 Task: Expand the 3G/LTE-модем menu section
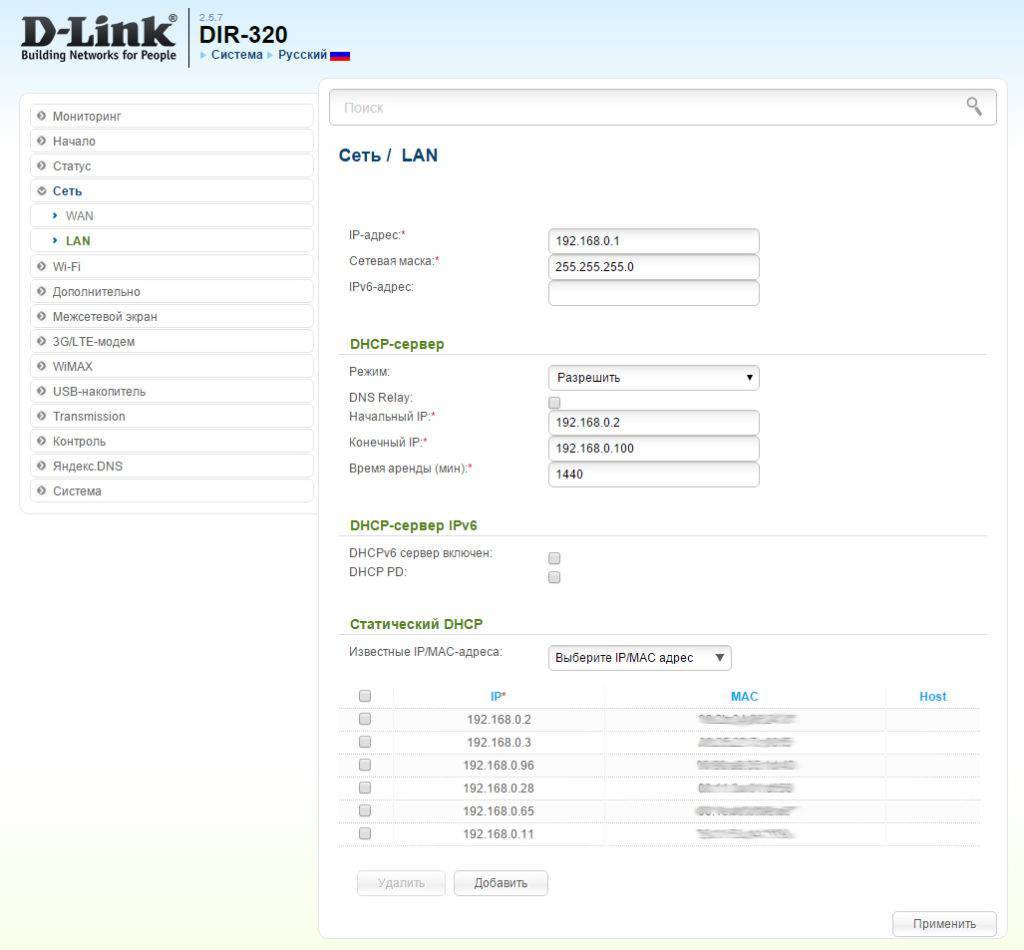(x=172, y=341)
